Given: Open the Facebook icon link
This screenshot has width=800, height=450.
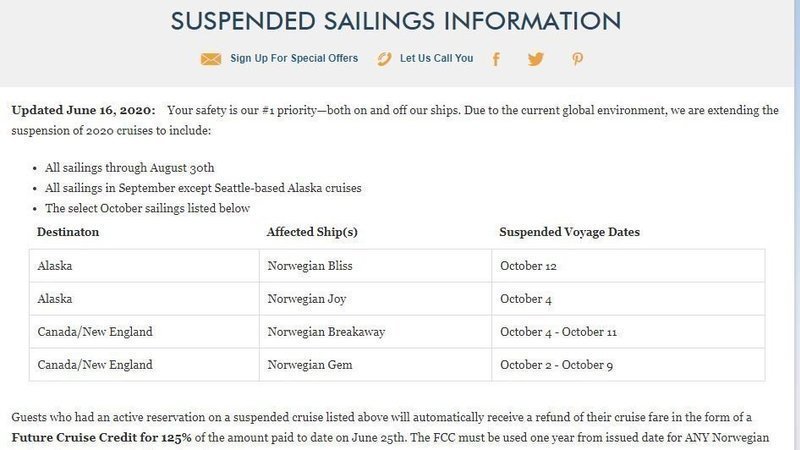Looking at the screenshot, I should pyautogui.click(x=496, y=59).
